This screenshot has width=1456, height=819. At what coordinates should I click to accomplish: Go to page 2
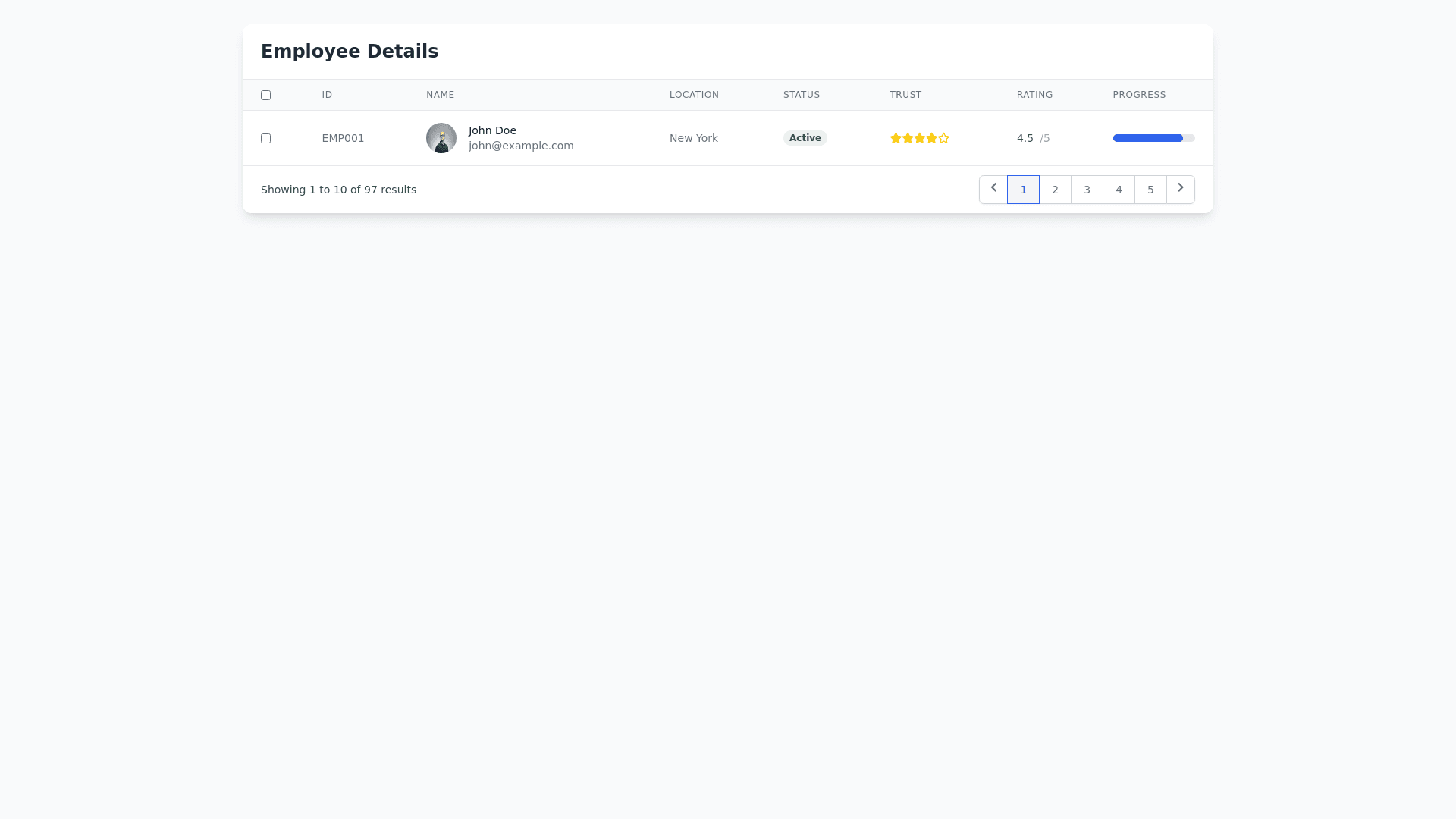pyautogui.click(x=1055, y=190)
